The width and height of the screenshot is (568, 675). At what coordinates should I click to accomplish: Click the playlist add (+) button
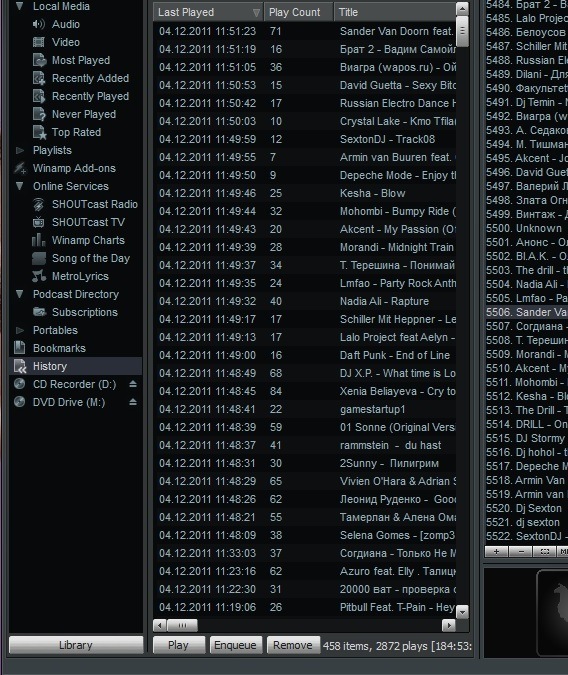pos(497,551)
